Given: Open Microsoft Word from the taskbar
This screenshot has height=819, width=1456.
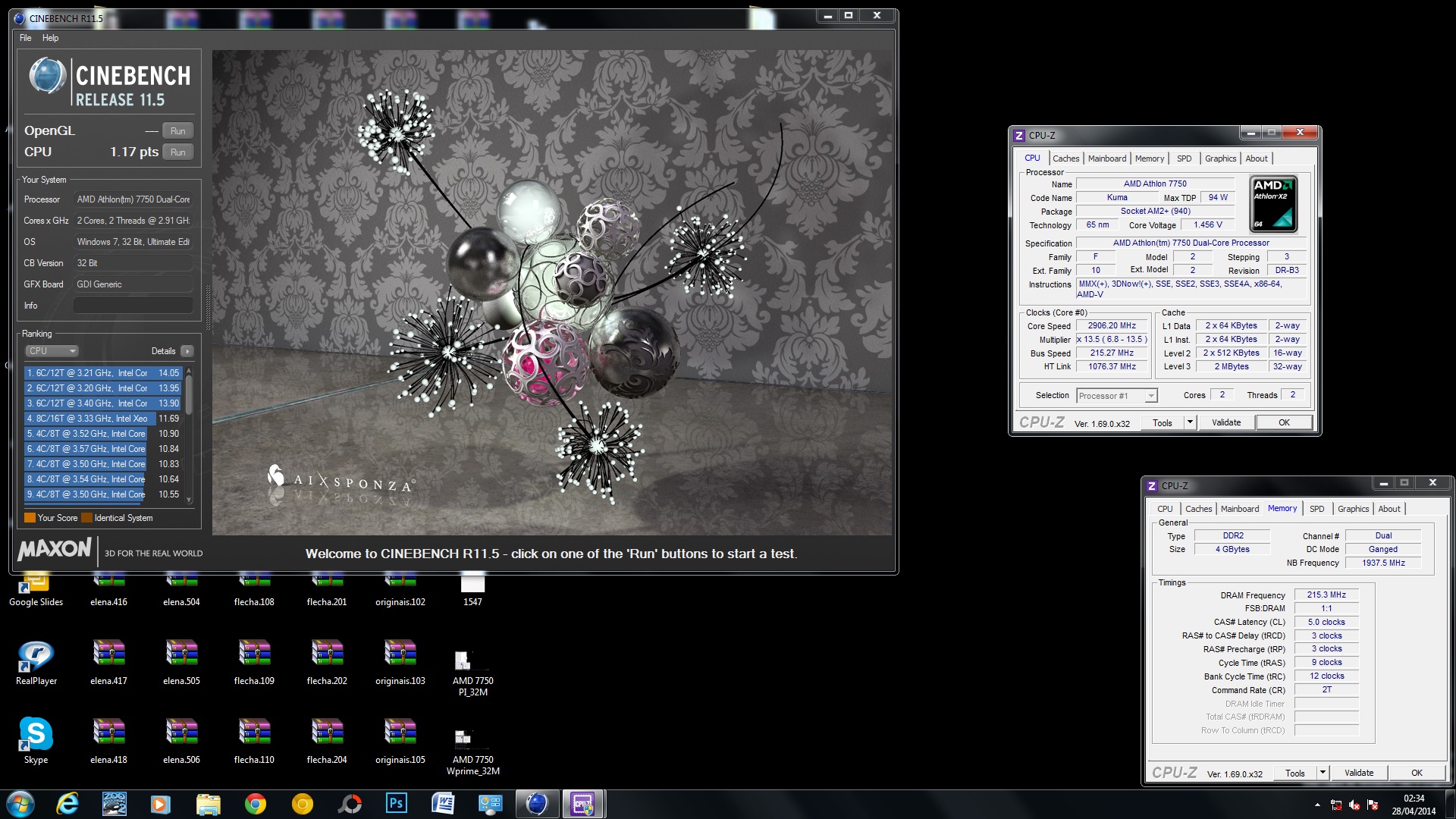Looking at the screenshot, I should click(443, 804).
